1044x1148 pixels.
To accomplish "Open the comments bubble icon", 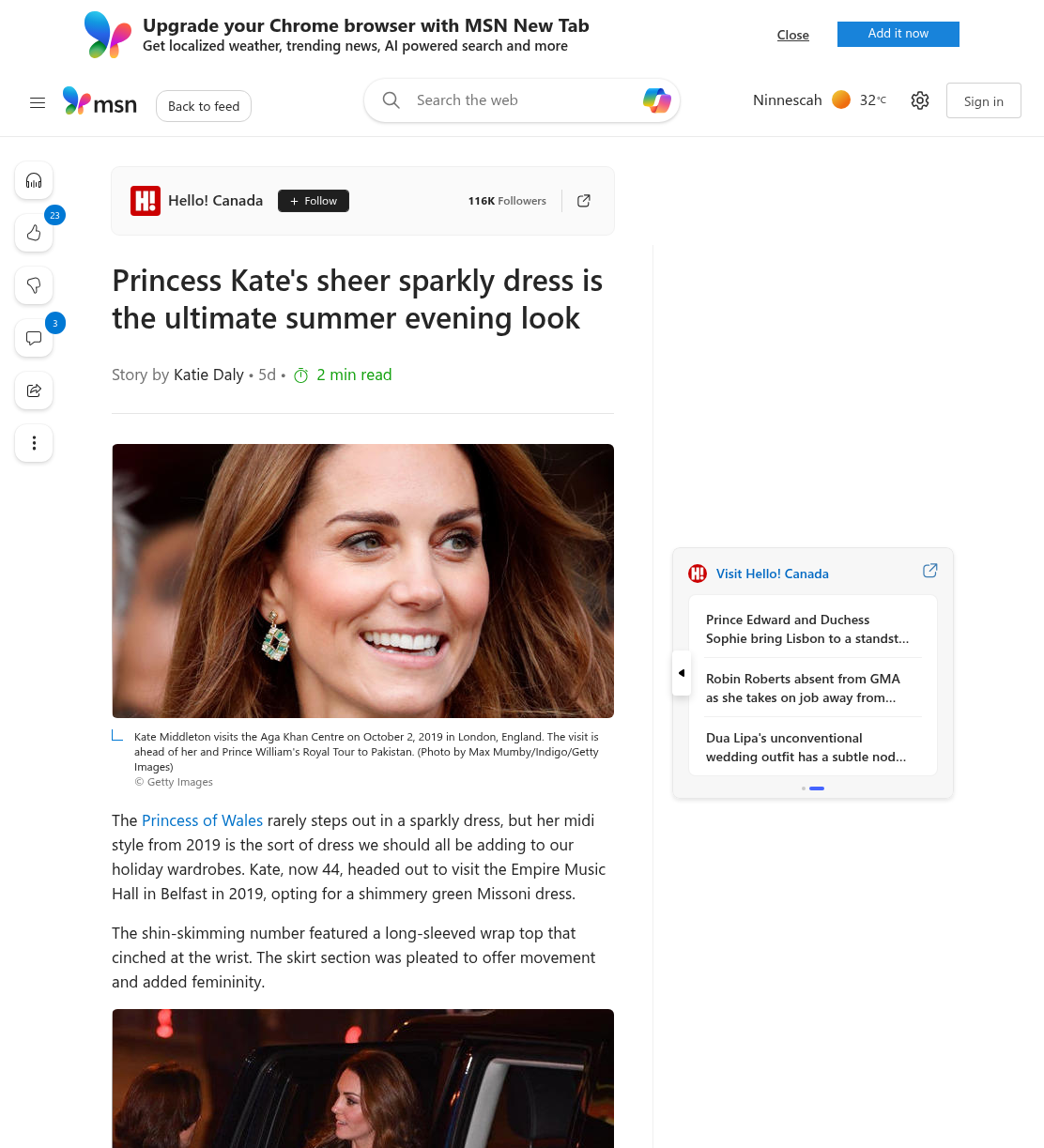I will (34, 338).
